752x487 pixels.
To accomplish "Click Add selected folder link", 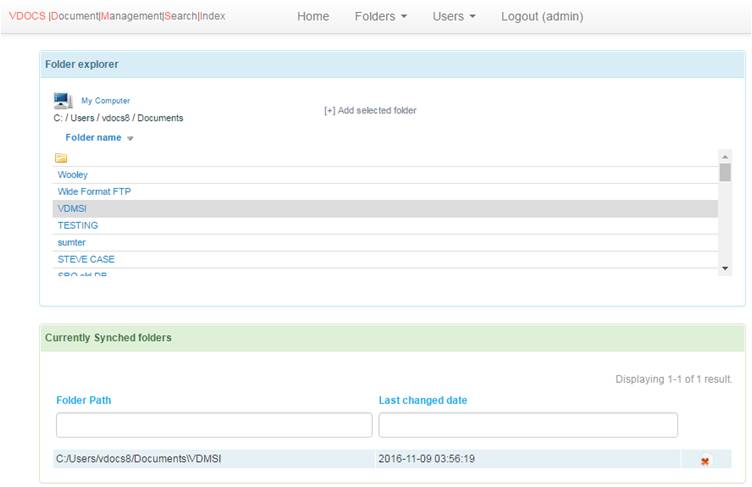I will tap(370, 110).
